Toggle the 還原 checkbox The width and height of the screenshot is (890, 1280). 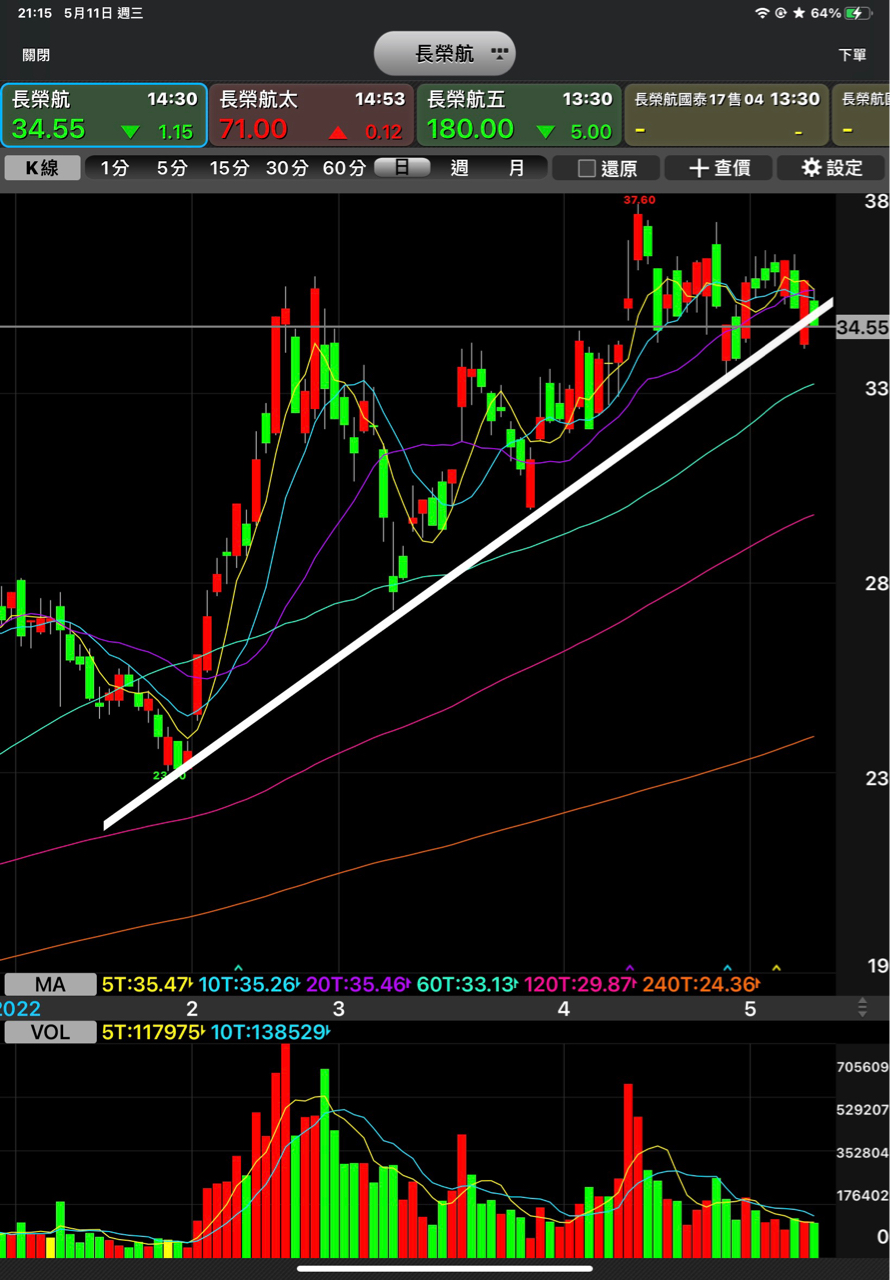(607, 168)
